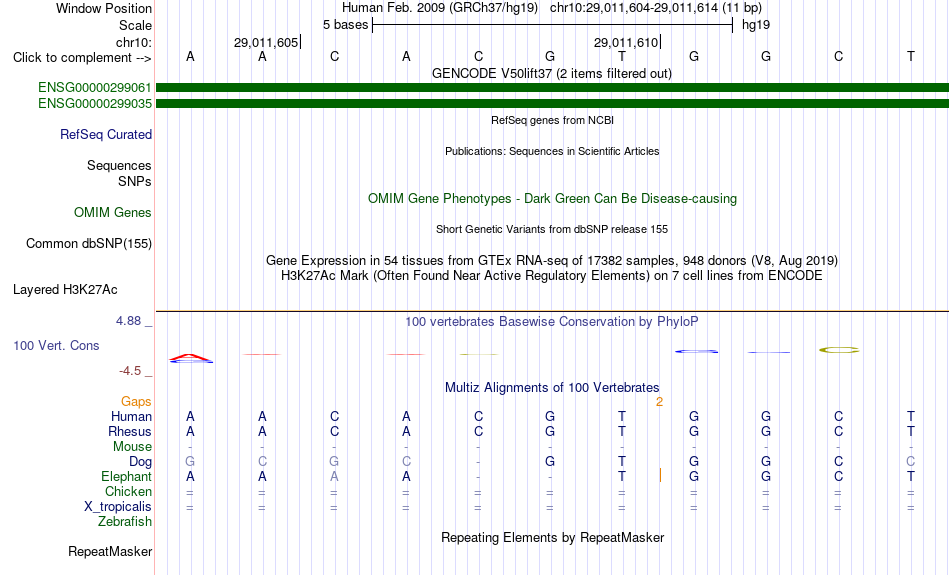Click the Dog species row label
This screenshot has width=950, height=575.
[x=141, y=462]
